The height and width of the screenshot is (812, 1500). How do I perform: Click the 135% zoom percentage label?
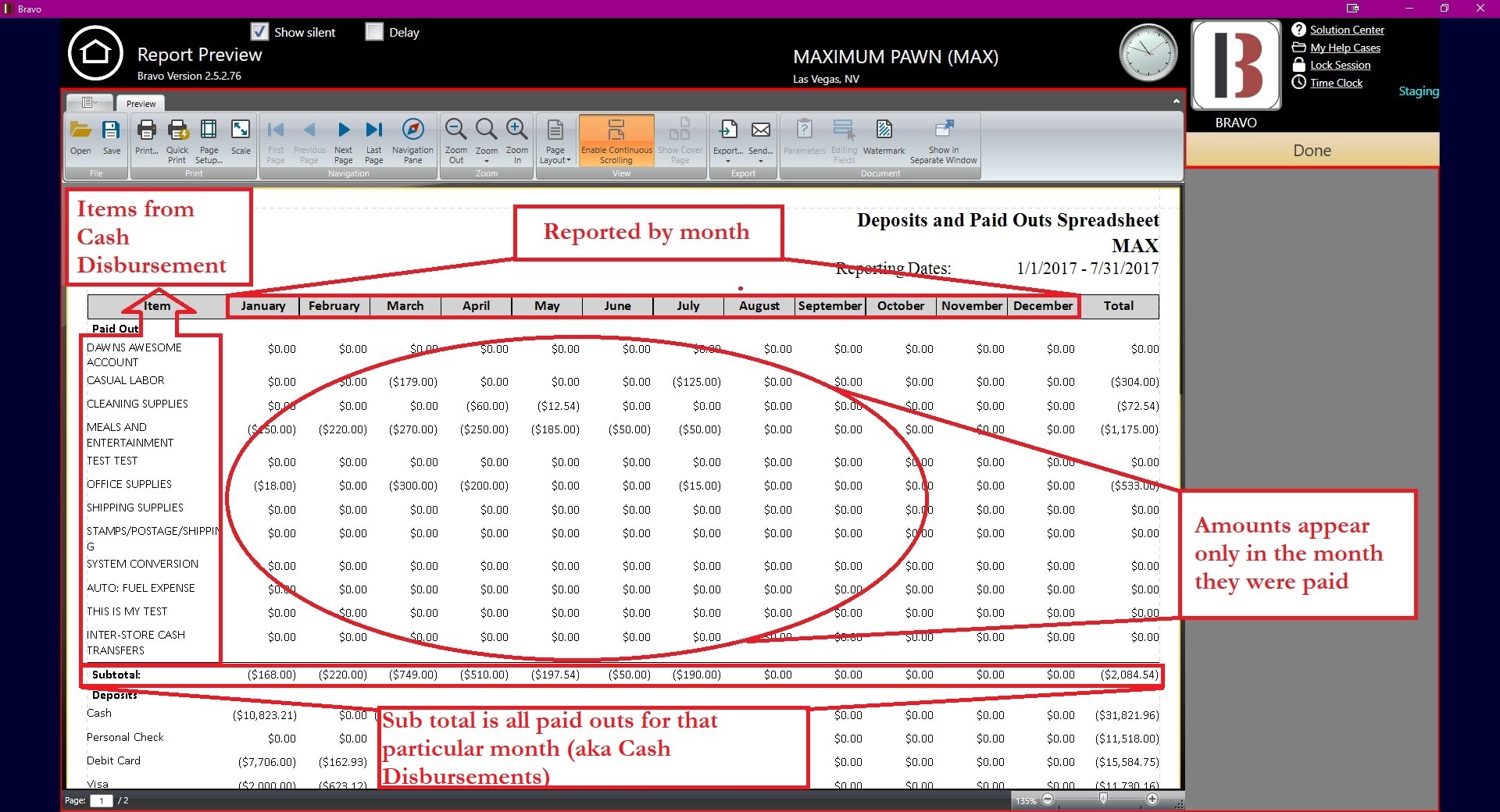click(x=1025, y=800)
